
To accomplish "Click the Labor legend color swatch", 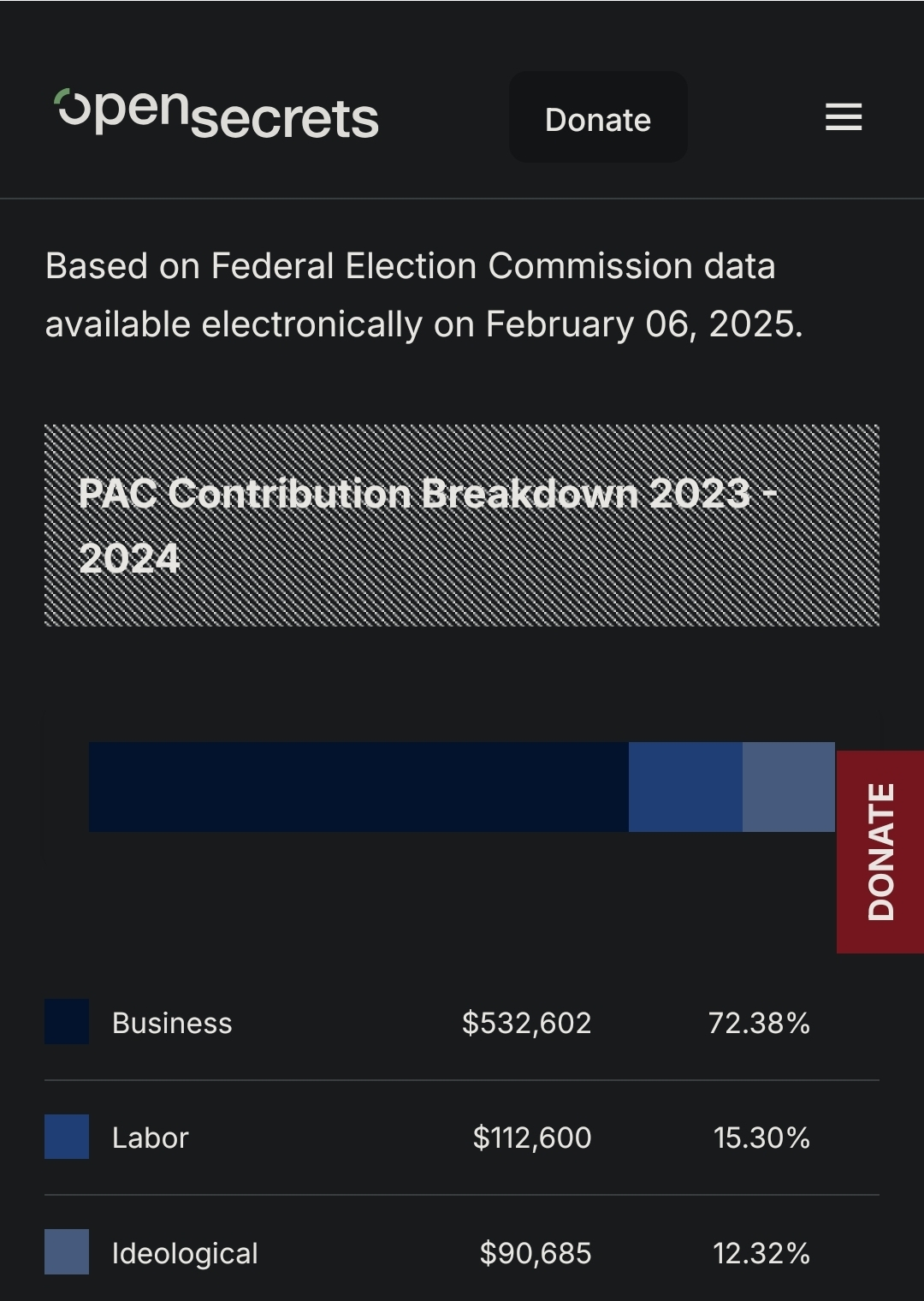I will point(67,1137).
